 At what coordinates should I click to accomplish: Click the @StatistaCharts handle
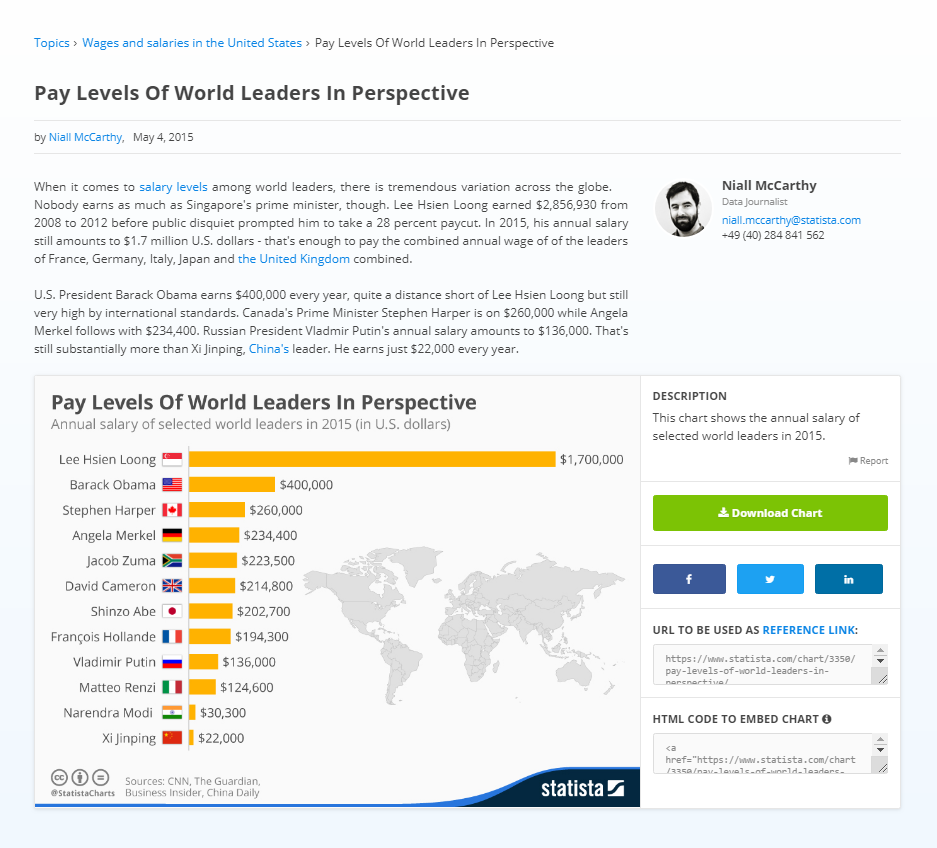tap(82, 793)
